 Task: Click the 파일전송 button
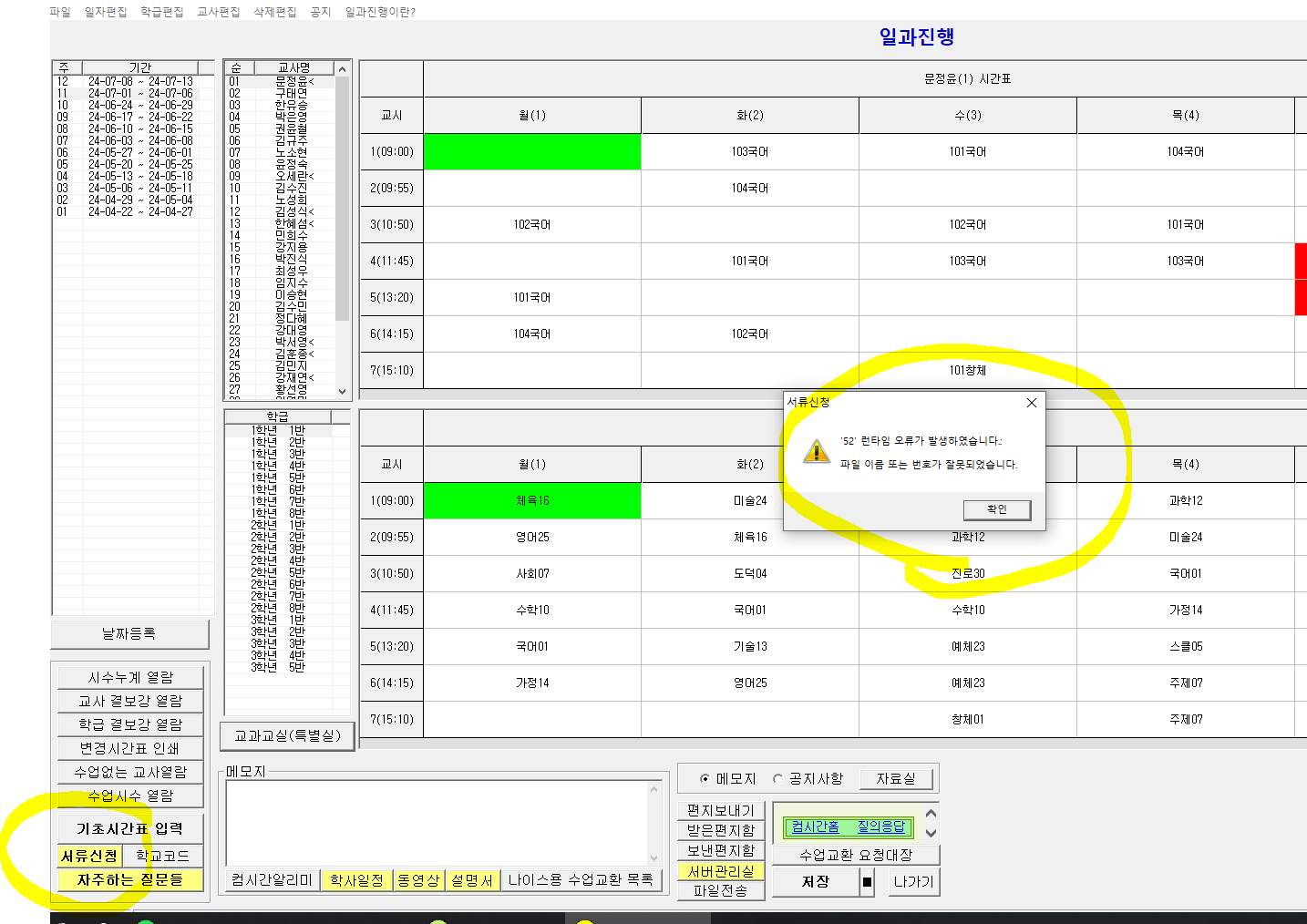(x=720, y=891)
